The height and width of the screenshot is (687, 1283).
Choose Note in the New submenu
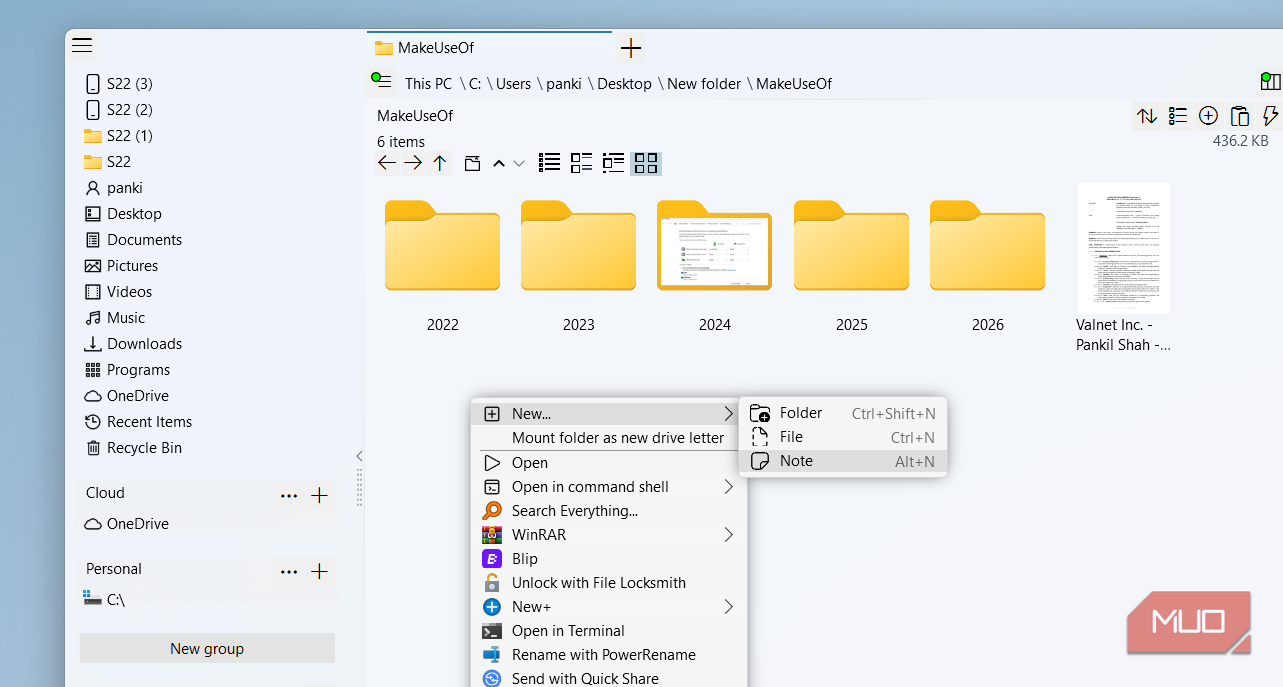click(x=842, y=461)
